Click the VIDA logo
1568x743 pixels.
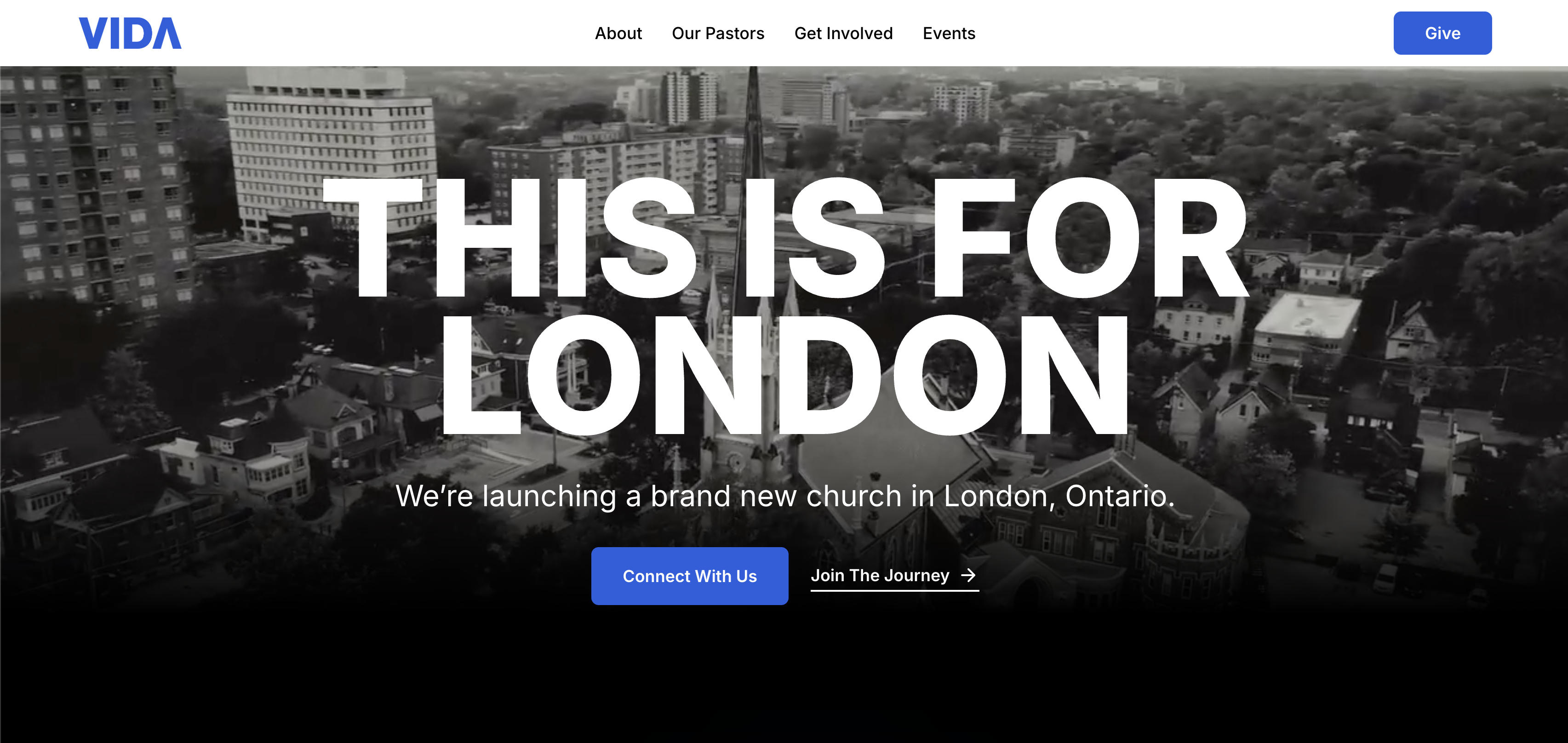coord(130,34)
